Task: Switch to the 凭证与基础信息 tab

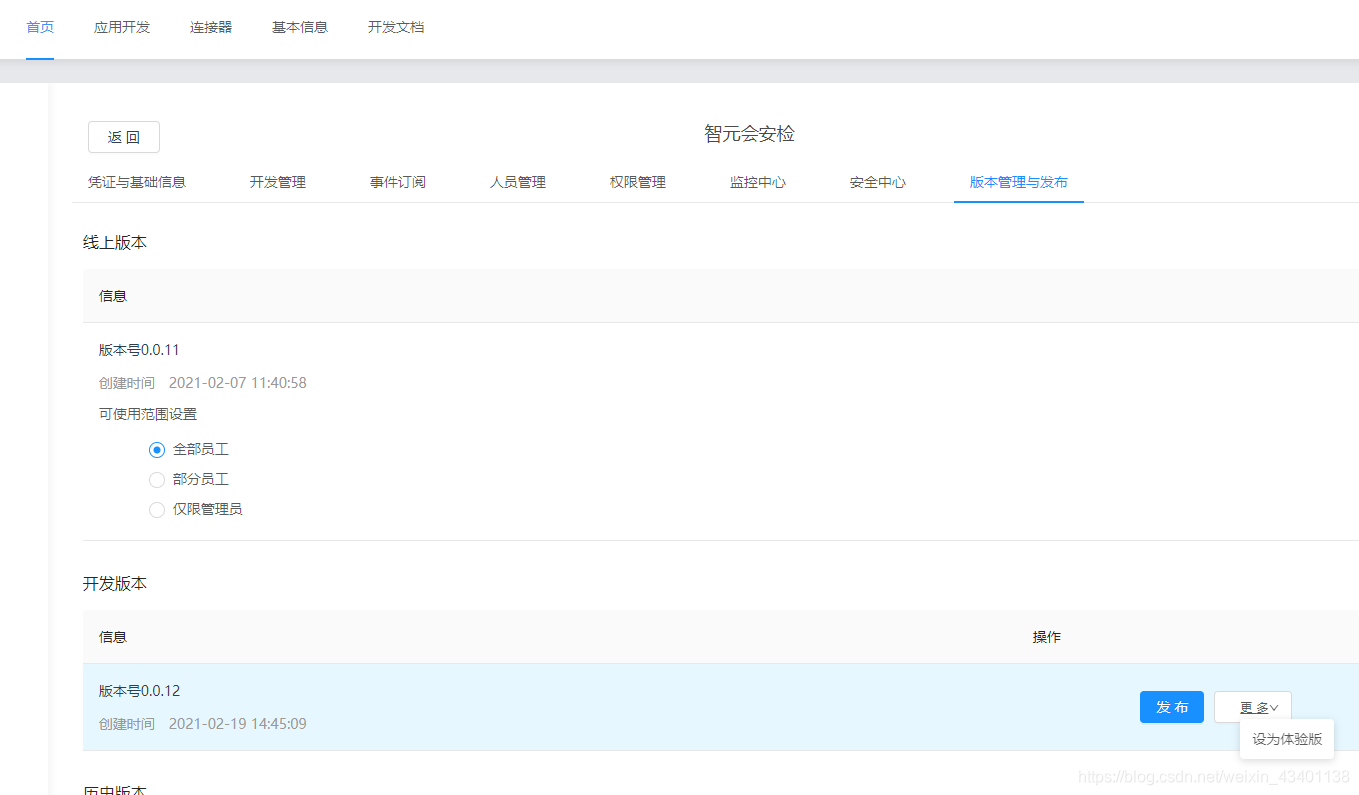Action: click(137, 182)
